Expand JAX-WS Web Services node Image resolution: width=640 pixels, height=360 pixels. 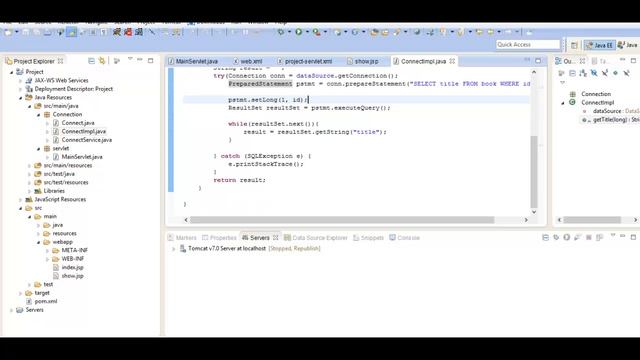[x=20, y=80]
